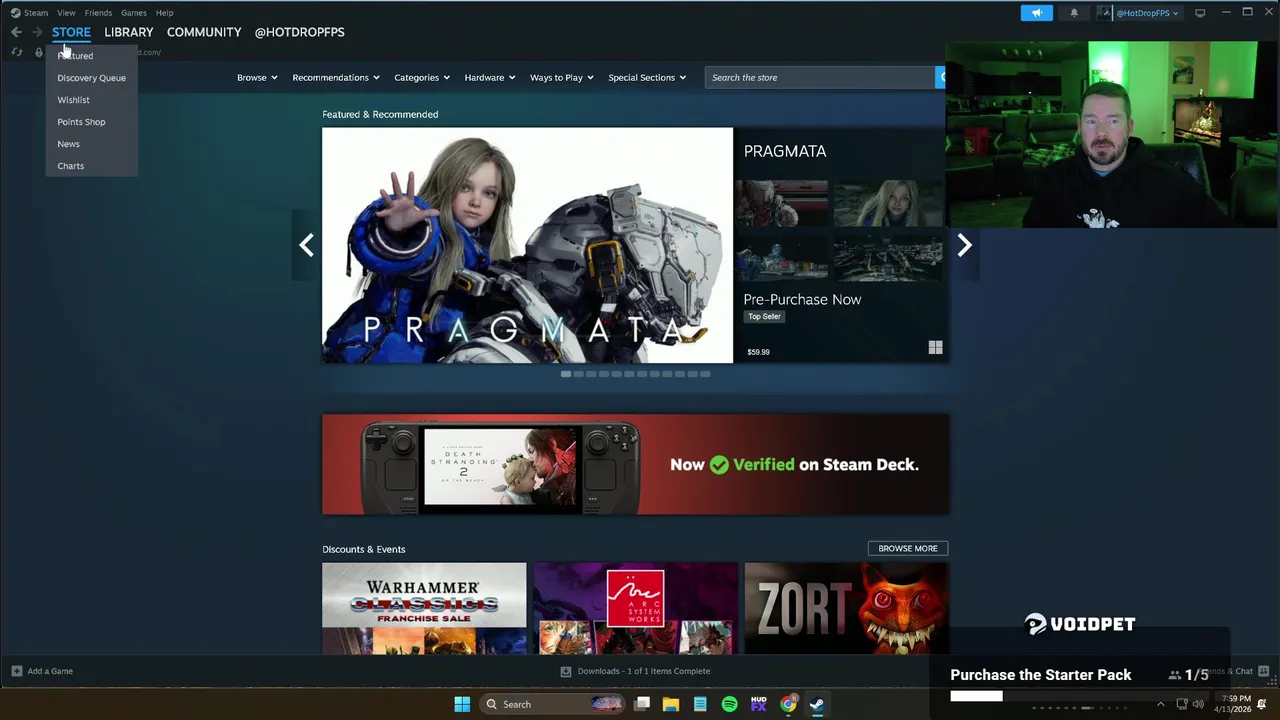This screenshot has height=720, width=1280.
Task: Open the Help menu
Action: point(165,13)
